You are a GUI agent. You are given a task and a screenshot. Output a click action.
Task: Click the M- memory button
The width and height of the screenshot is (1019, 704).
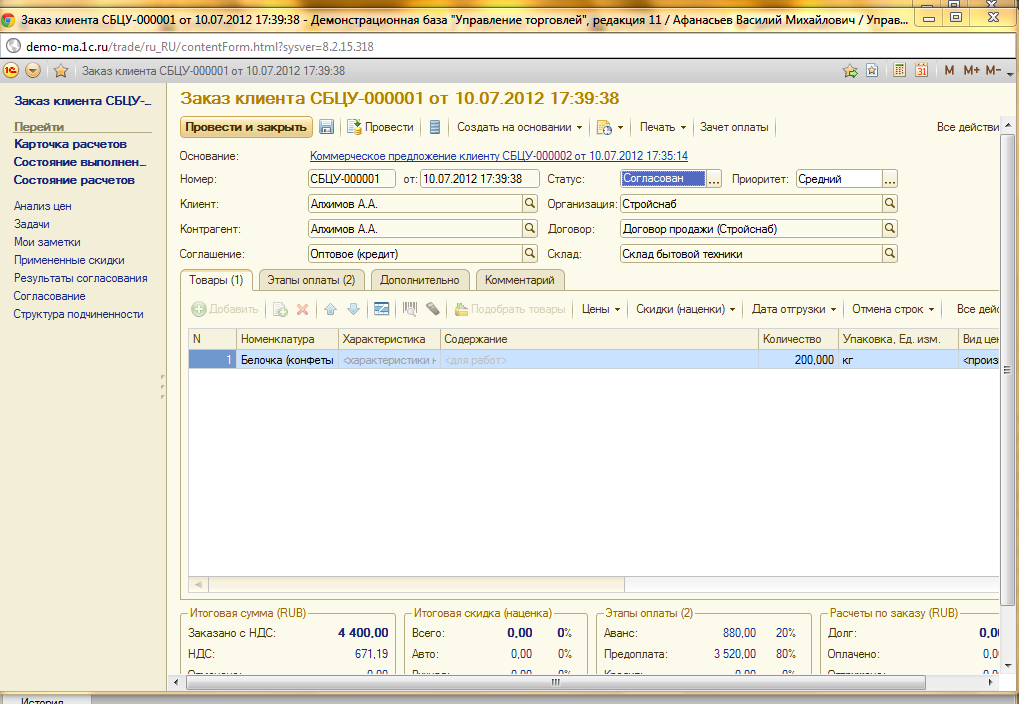(x=993, y=70)
